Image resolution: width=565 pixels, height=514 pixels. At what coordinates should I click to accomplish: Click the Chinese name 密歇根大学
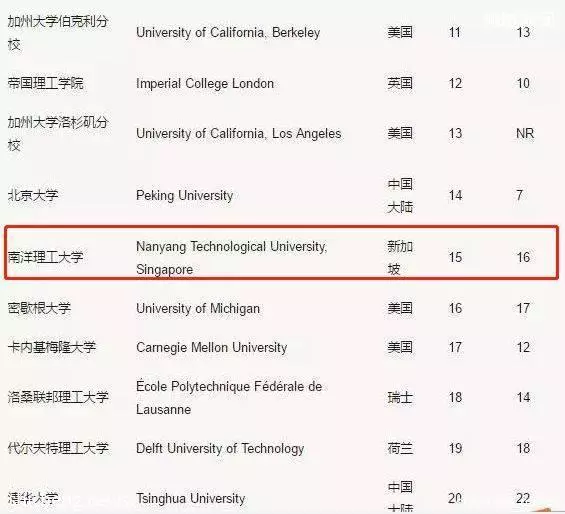tap(39, 308)
